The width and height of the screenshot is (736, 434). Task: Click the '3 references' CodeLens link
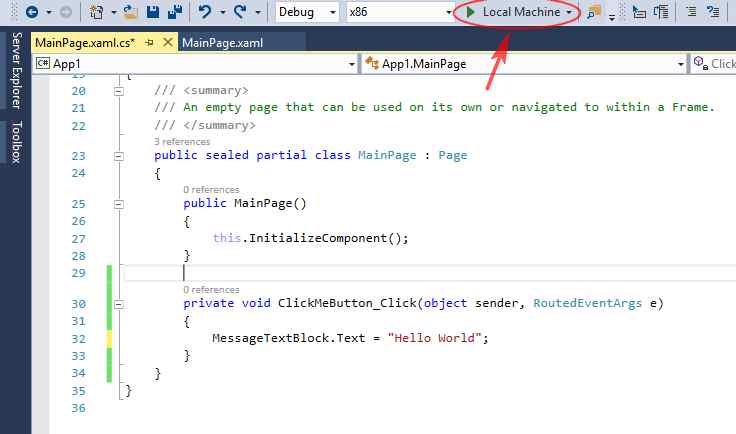pos(182,142)
